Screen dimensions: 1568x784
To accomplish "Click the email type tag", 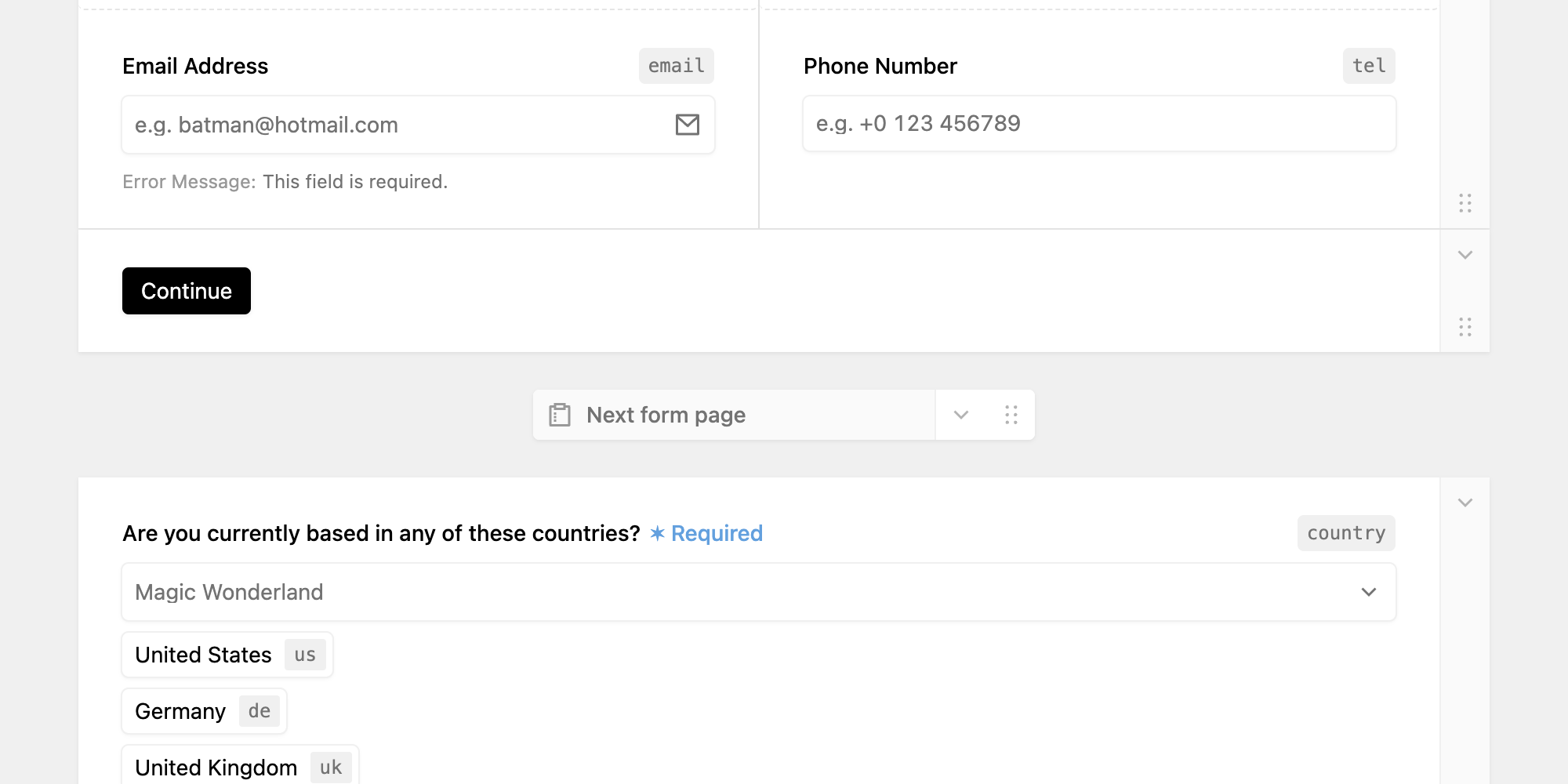I will pyautogui.click(x=677, y=66).
